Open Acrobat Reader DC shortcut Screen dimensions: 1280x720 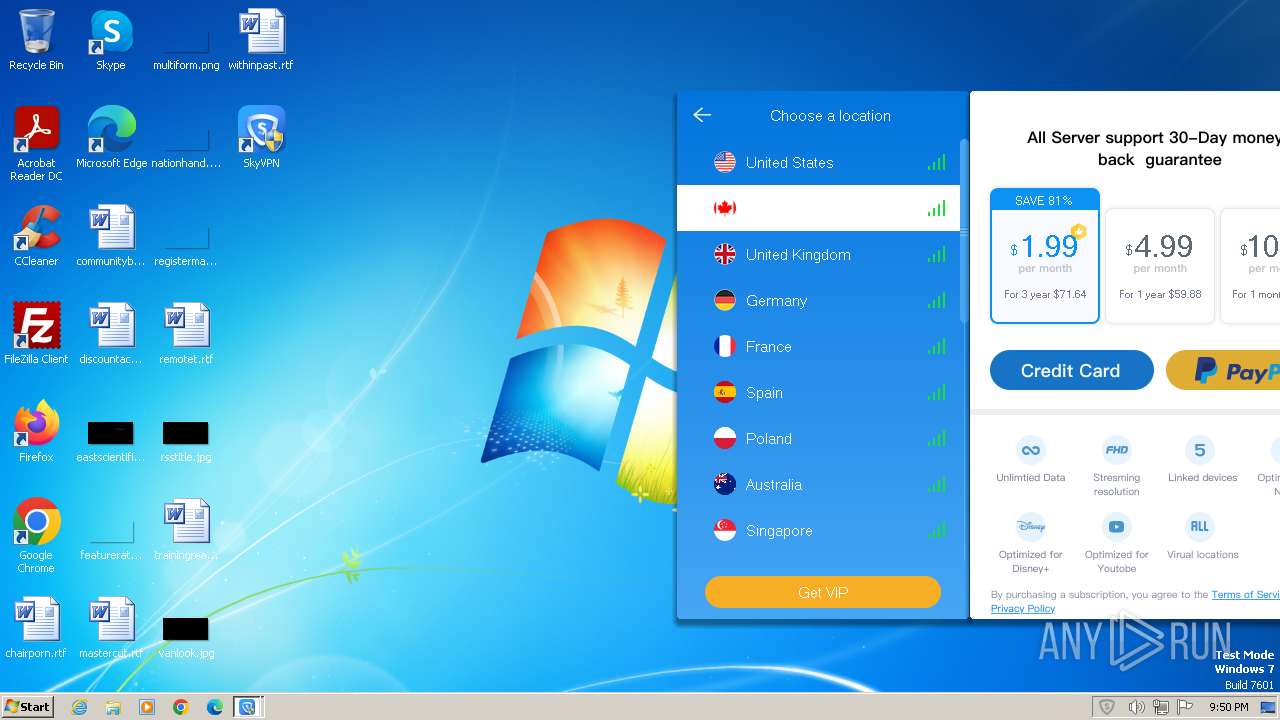pos(36,144)
